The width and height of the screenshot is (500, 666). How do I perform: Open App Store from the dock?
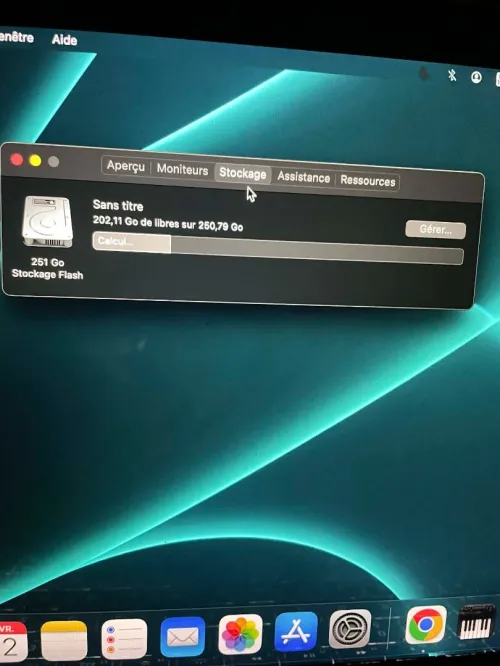pos(296,632)
